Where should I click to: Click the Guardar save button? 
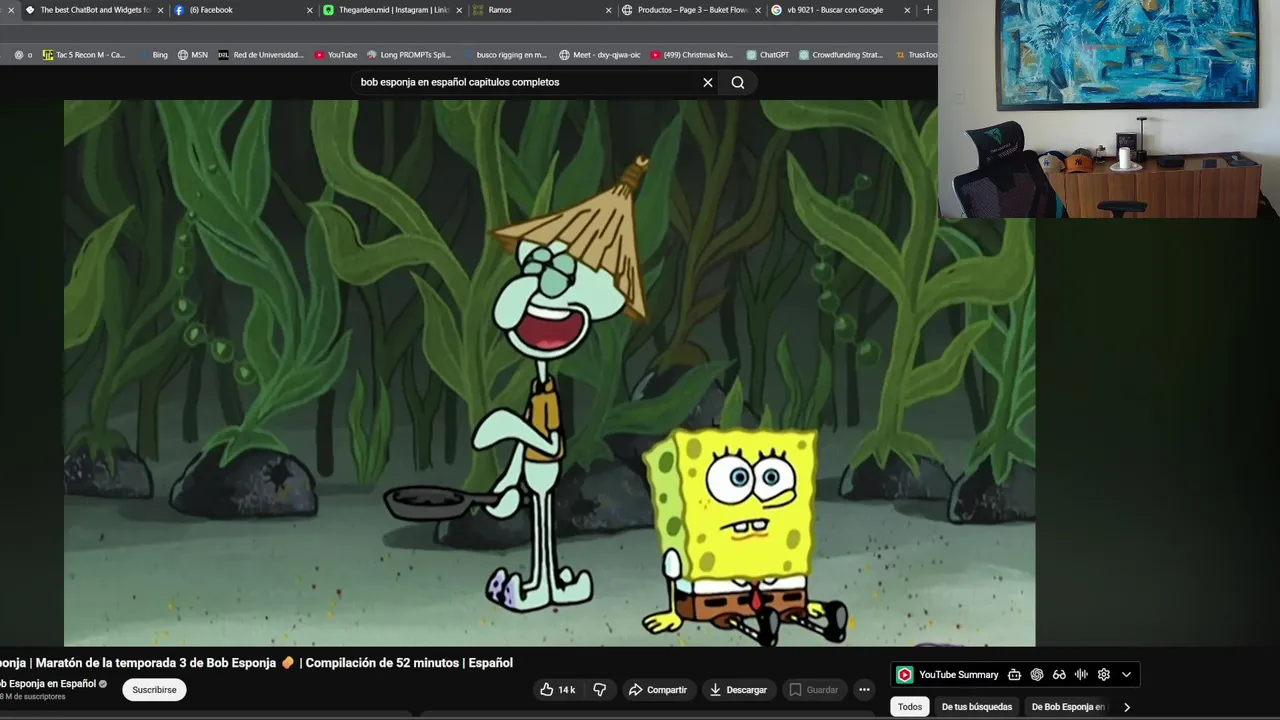813,690
